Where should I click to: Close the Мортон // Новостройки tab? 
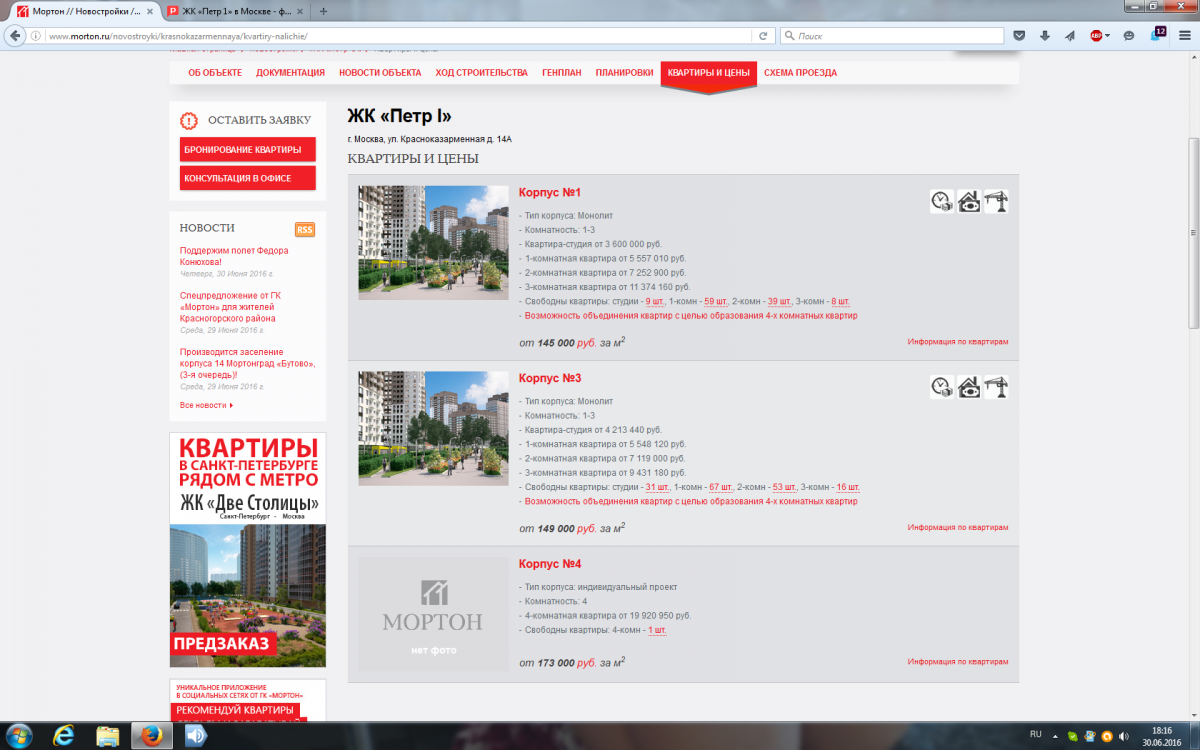pyautogui.click(x=148, y=10)
